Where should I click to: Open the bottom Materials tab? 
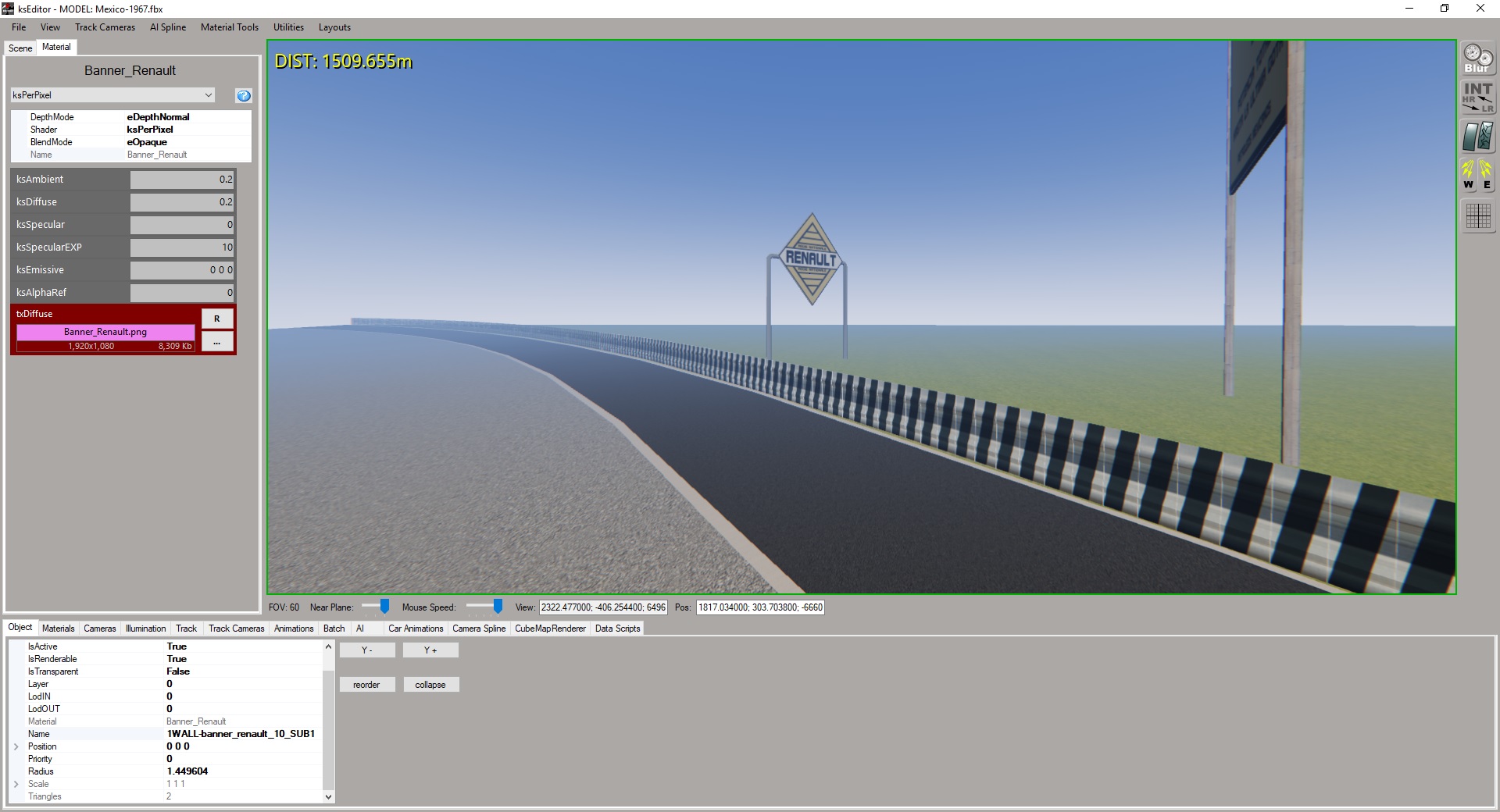(x=59, y=629)
